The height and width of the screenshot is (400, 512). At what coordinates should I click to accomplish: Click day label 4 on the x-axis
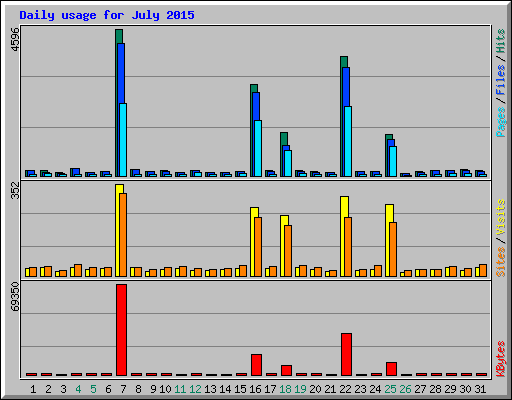coord(78,389)
